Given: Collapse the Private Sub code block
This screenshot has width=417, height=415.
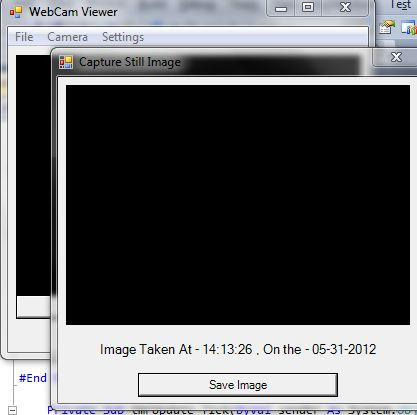Looking at the screenshot, I should point(12,410).
